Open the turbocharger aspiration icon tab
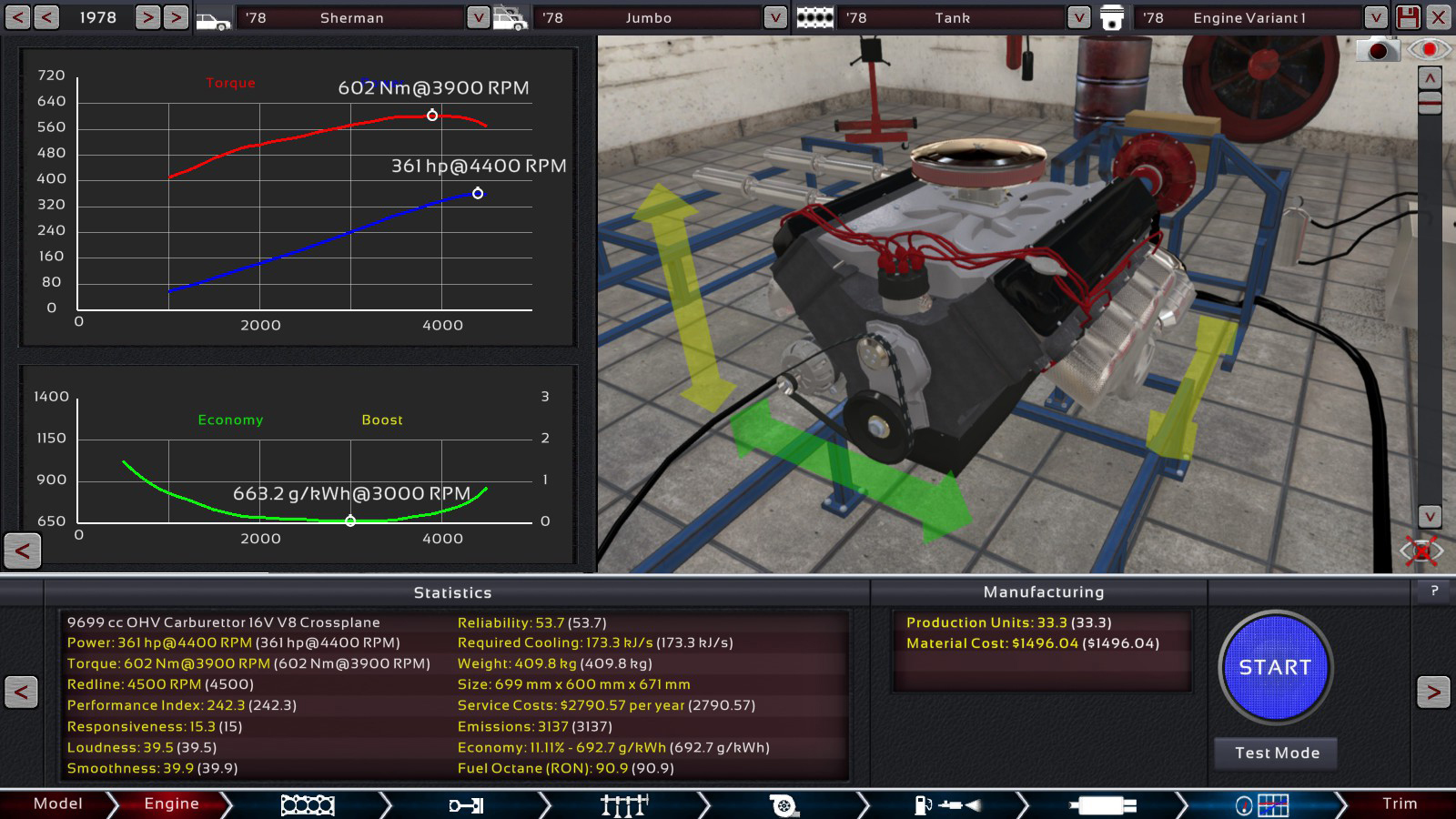Viewport: 1456px width, 819px height. 784,804
